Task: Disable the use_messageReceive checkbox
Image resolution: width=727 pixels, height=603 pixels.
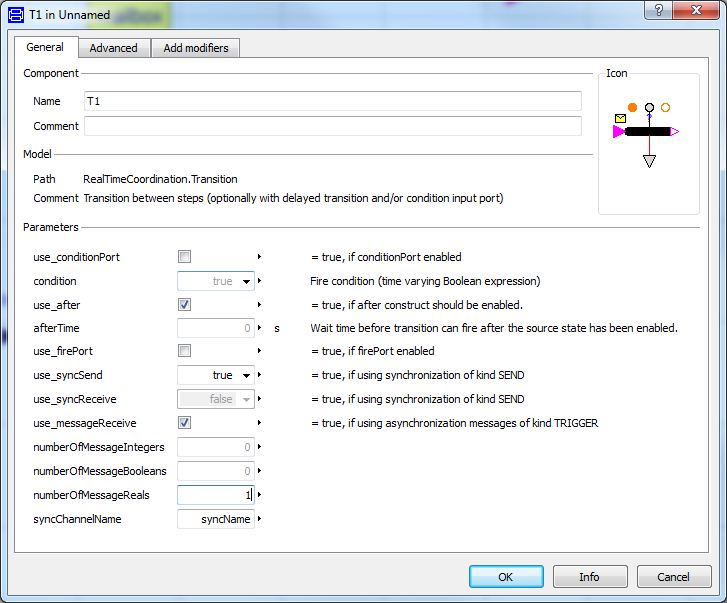Action: 184,423
